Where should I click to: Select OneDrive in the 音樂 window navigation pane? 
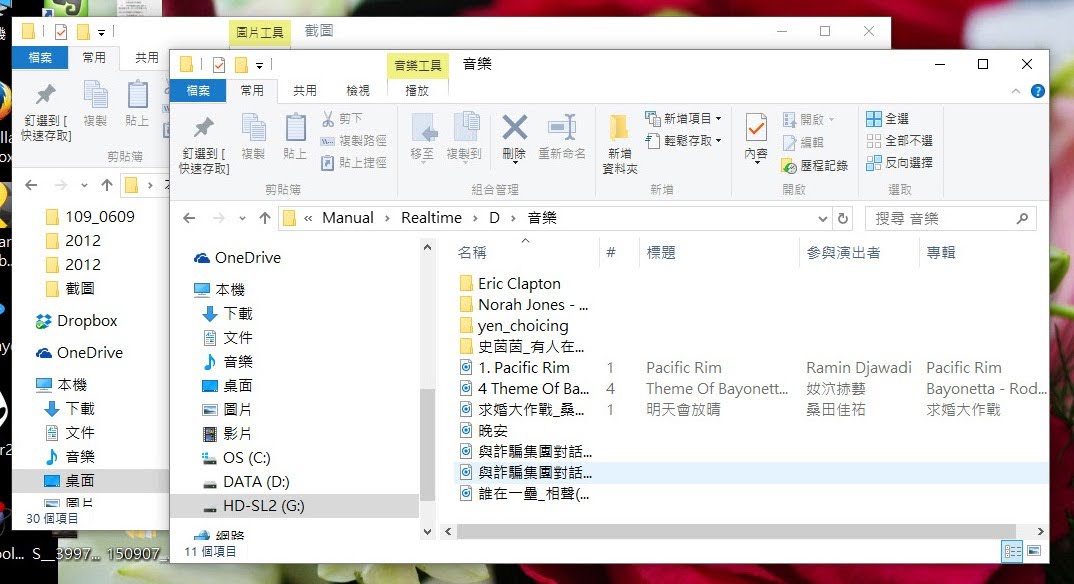[237, 257]
